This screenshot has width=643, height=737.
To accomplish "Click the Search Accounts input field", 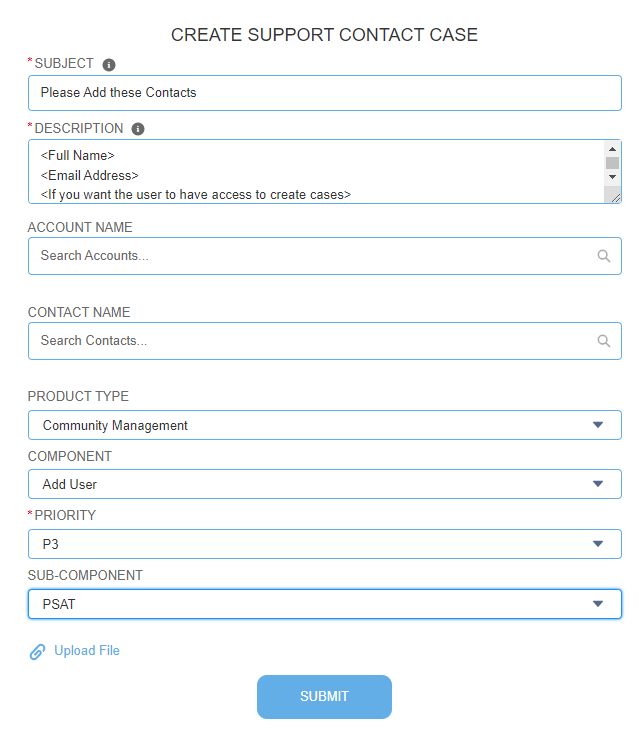I will [310, 256].
